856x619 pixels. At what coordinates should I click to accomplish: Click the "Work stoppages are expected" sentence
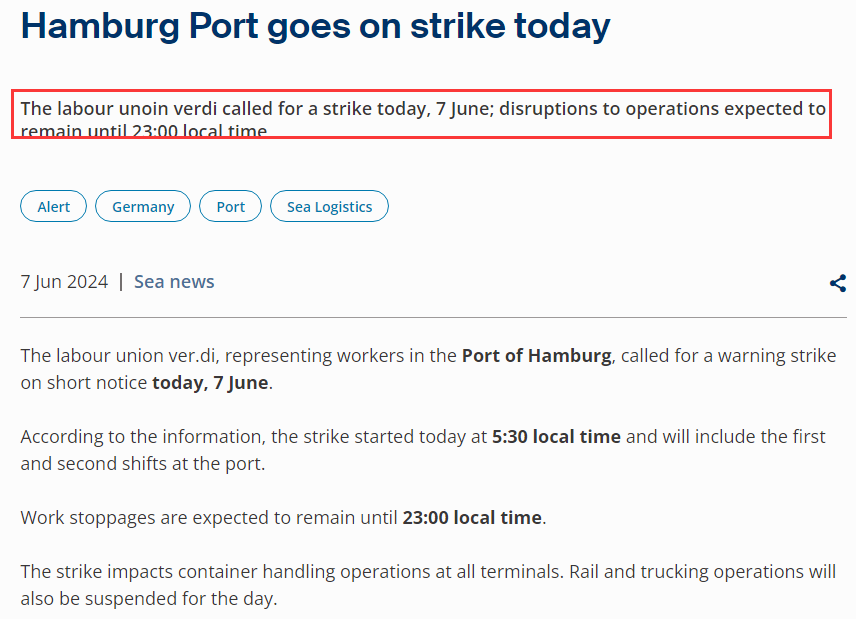[210, 518]
